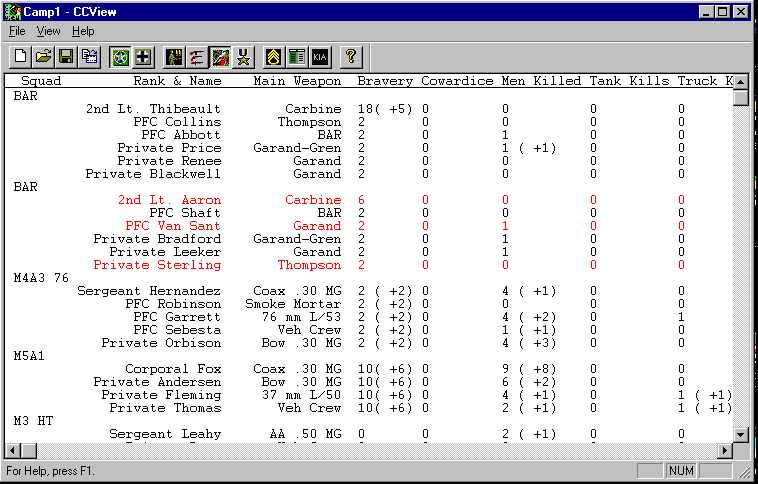Select PFC Abbott in the list
This screenshot has height=484, width=758.
tap(368, 135)
